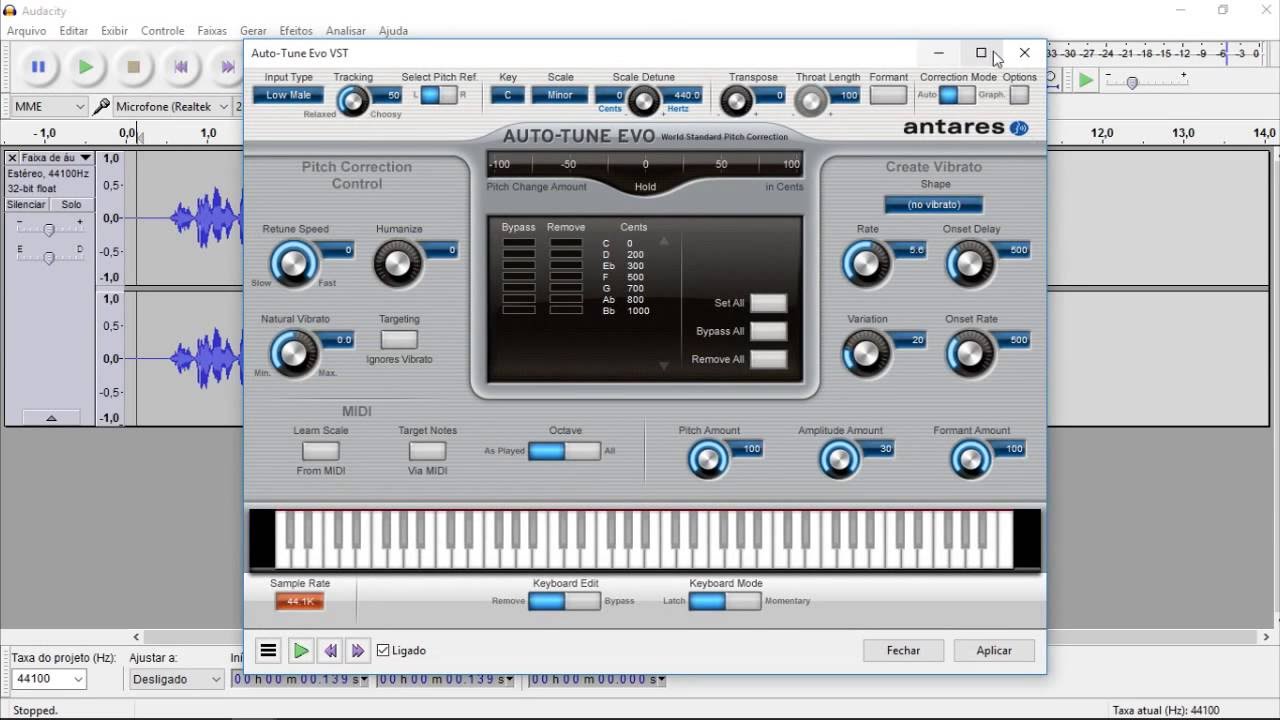Close the audio track with X icon
1280x720 pixels.
click(12, 158)
